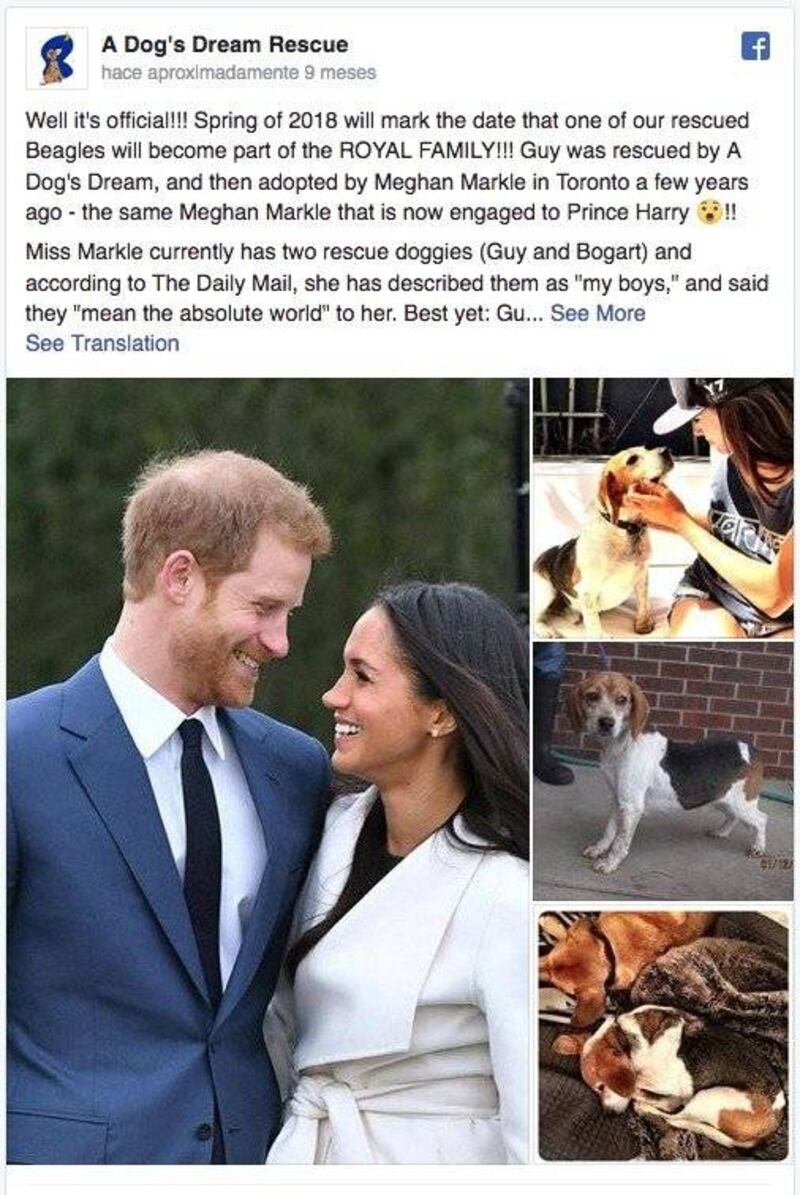Click the paragraph about Guy and Bogart
This screenshot has height=1195, width=800.
click(396, 282)
